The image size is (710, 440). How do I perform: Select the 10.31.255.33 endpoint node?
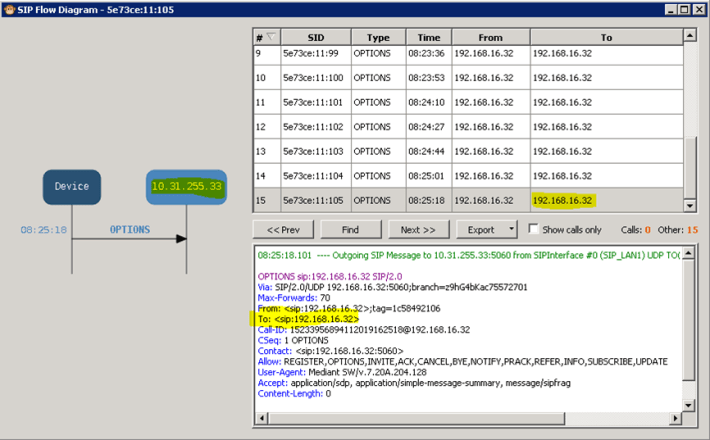pyautogui.click(x=186, y=186)
